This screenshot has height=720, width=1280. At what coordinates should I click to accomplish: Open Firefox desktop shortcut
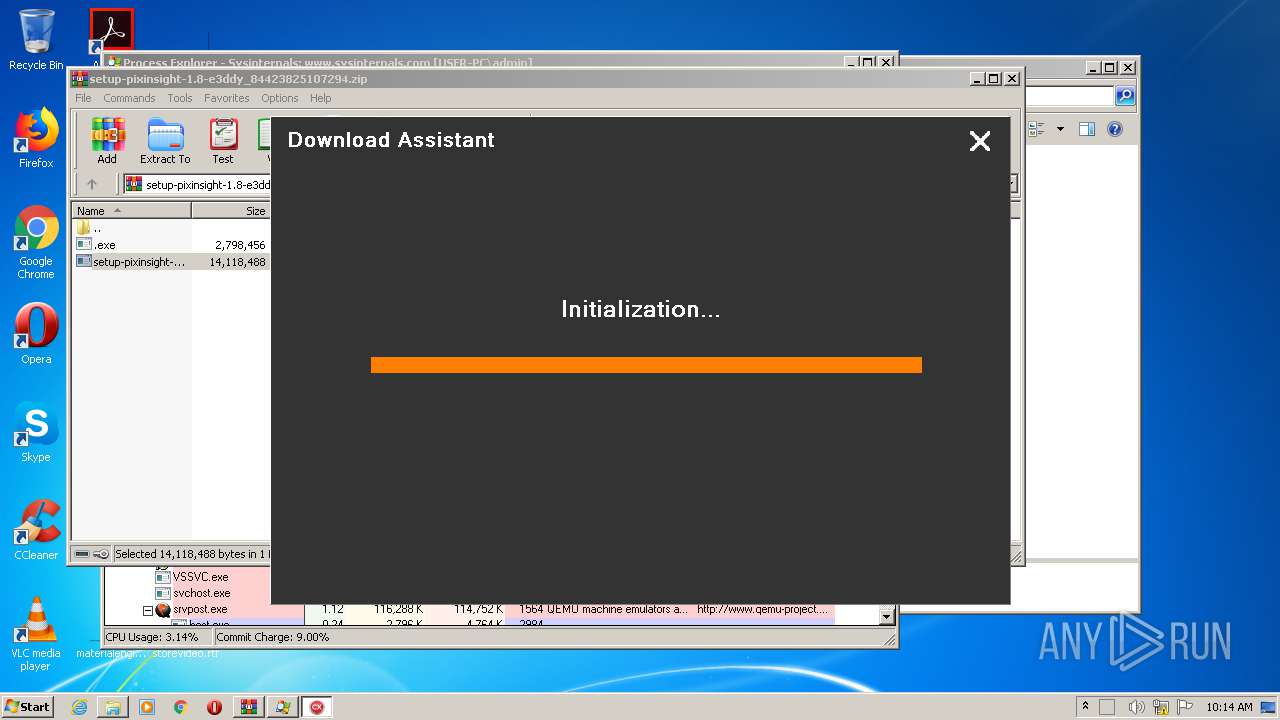pyautogui.click(x=36, y=138)
